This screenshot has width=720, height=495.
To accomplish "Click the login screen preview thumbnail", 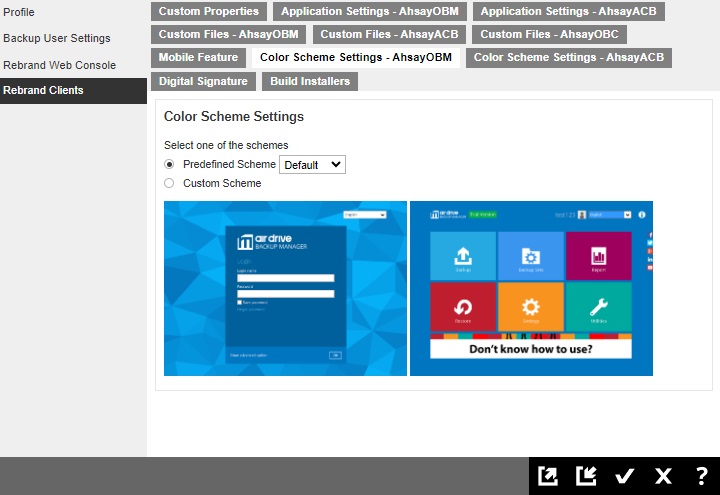I will point(285,288).
